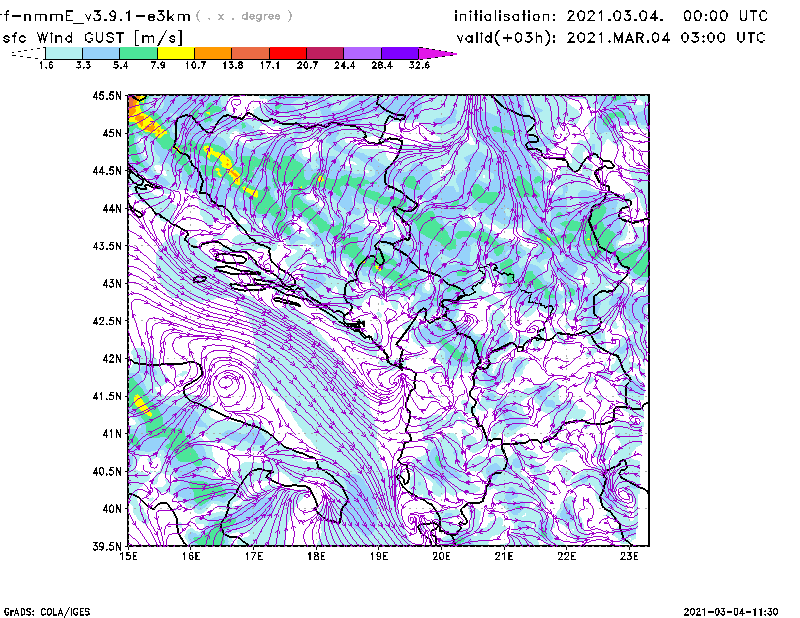Click the legend value 28.4
Image resolution: width=800 pixels, height=618 pixels.
pos(382,65)
